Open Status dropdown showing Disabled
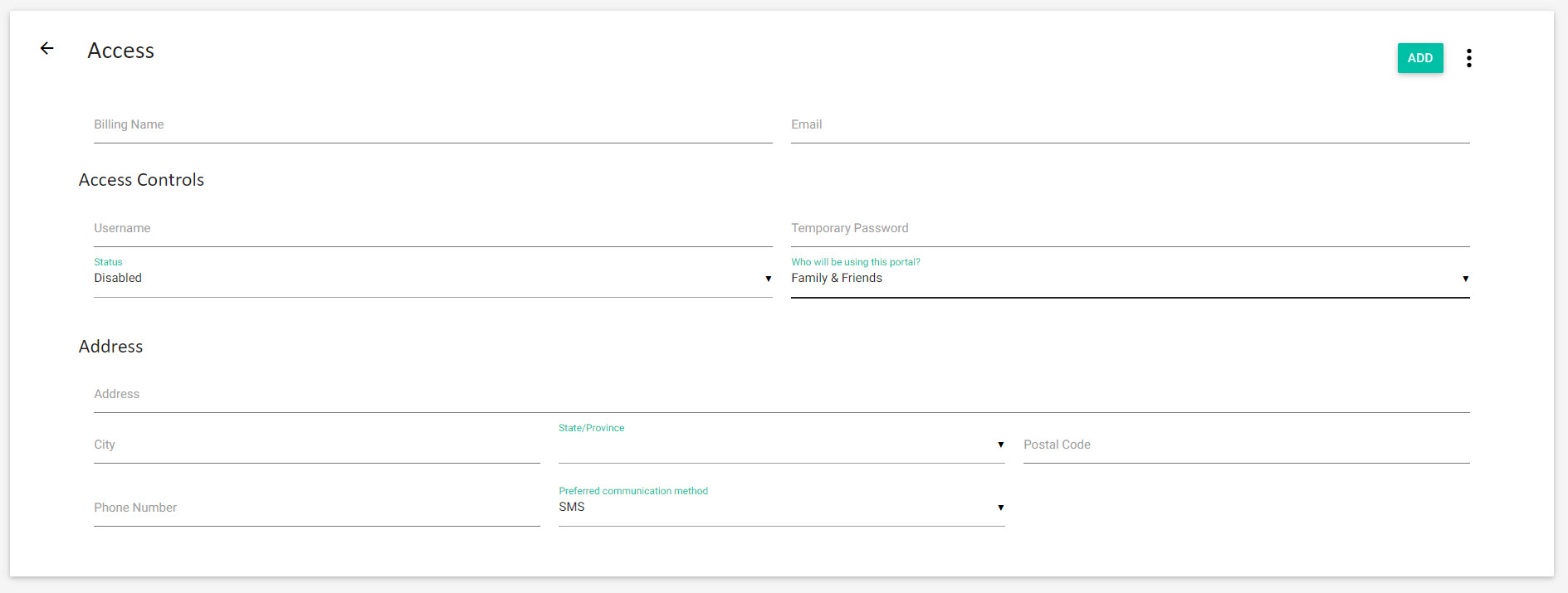1568x593 pixels. coord(415,279)
